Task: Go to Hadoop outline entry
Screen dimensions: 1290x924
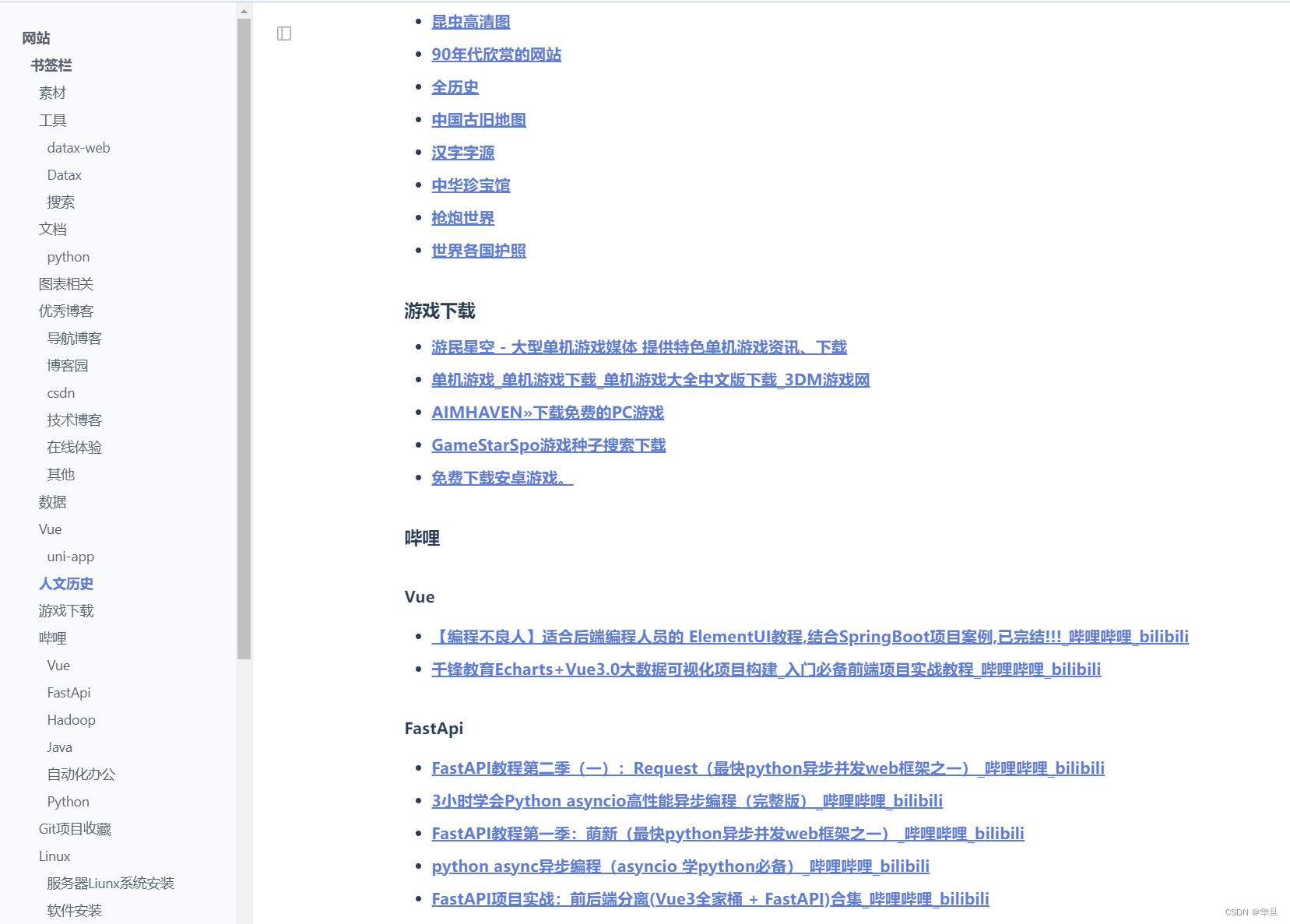Action: coord(72,719)
